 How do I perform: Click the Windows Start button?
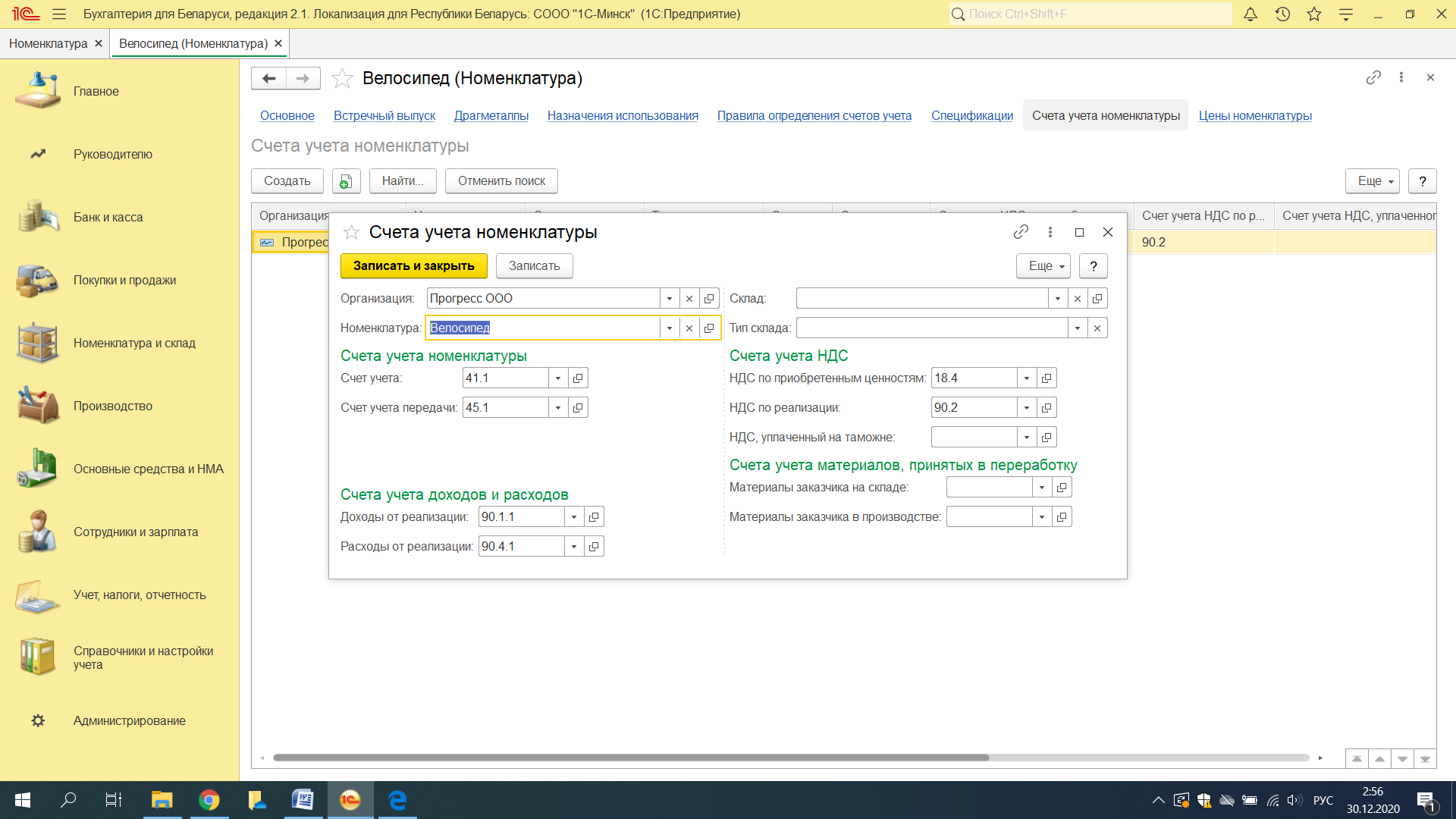click(x=23, y=800)
